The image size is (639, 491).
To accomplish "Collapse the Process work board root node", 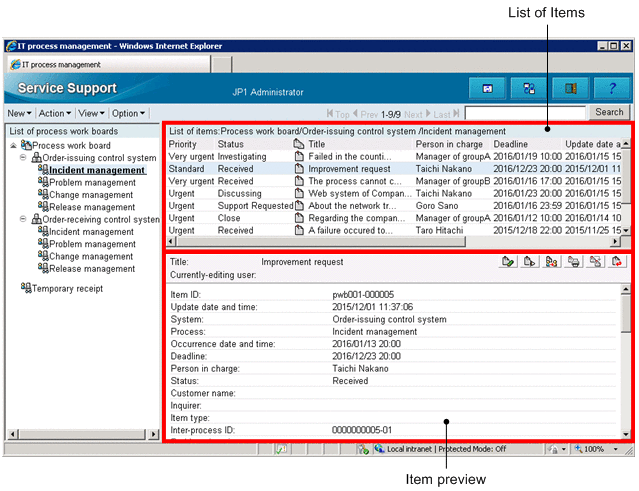I will coord(13,146).
